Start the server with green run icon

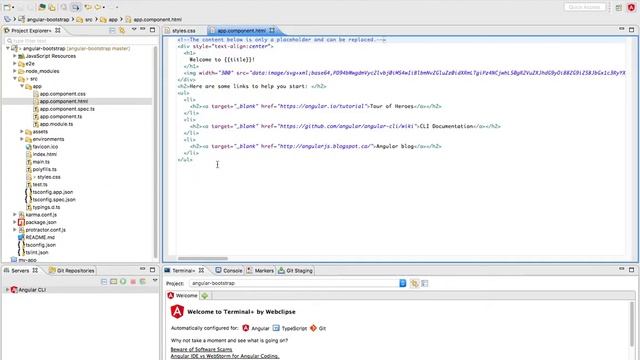(x=123, y=281)
